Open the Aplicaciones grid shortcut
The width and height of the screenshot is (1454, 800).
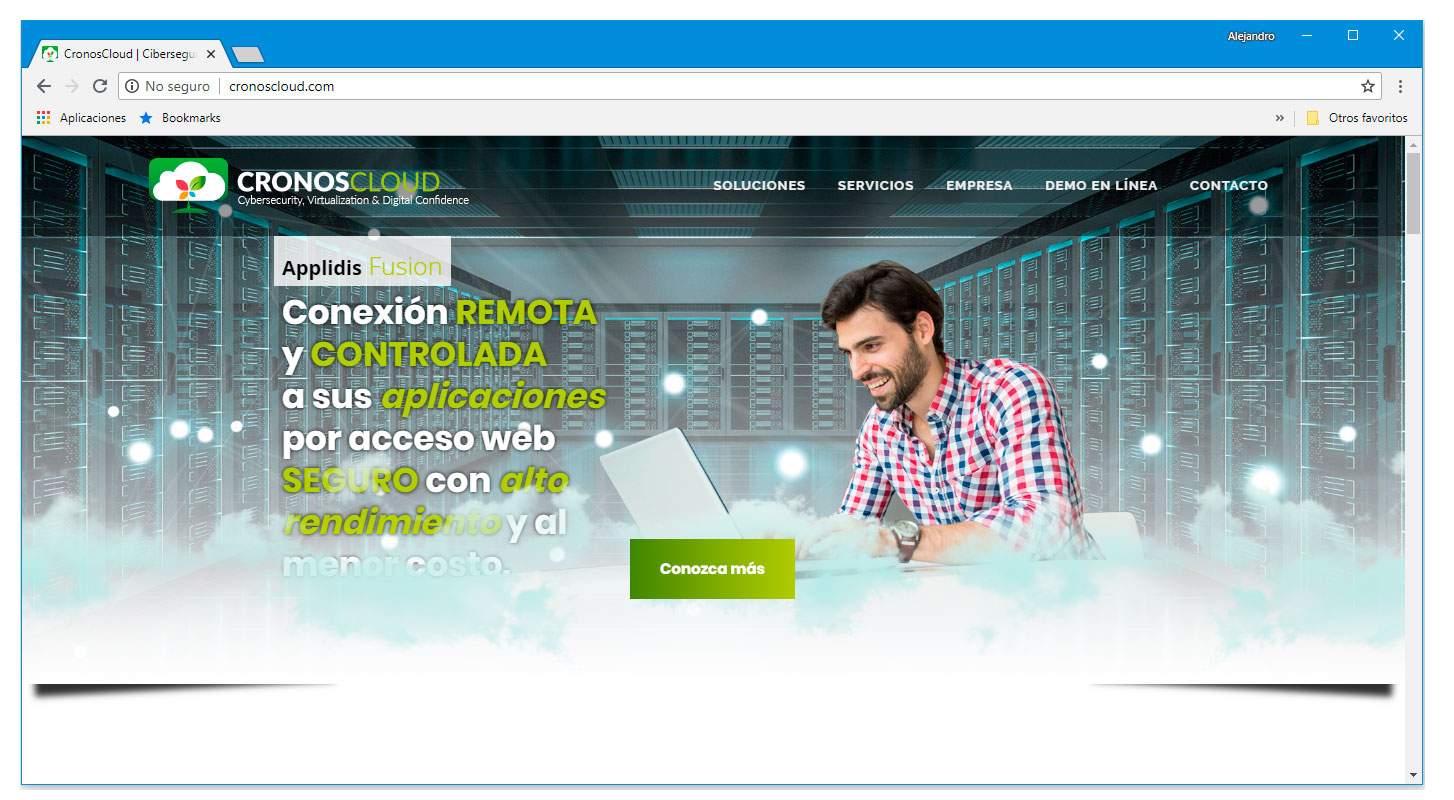click(43, 117)
